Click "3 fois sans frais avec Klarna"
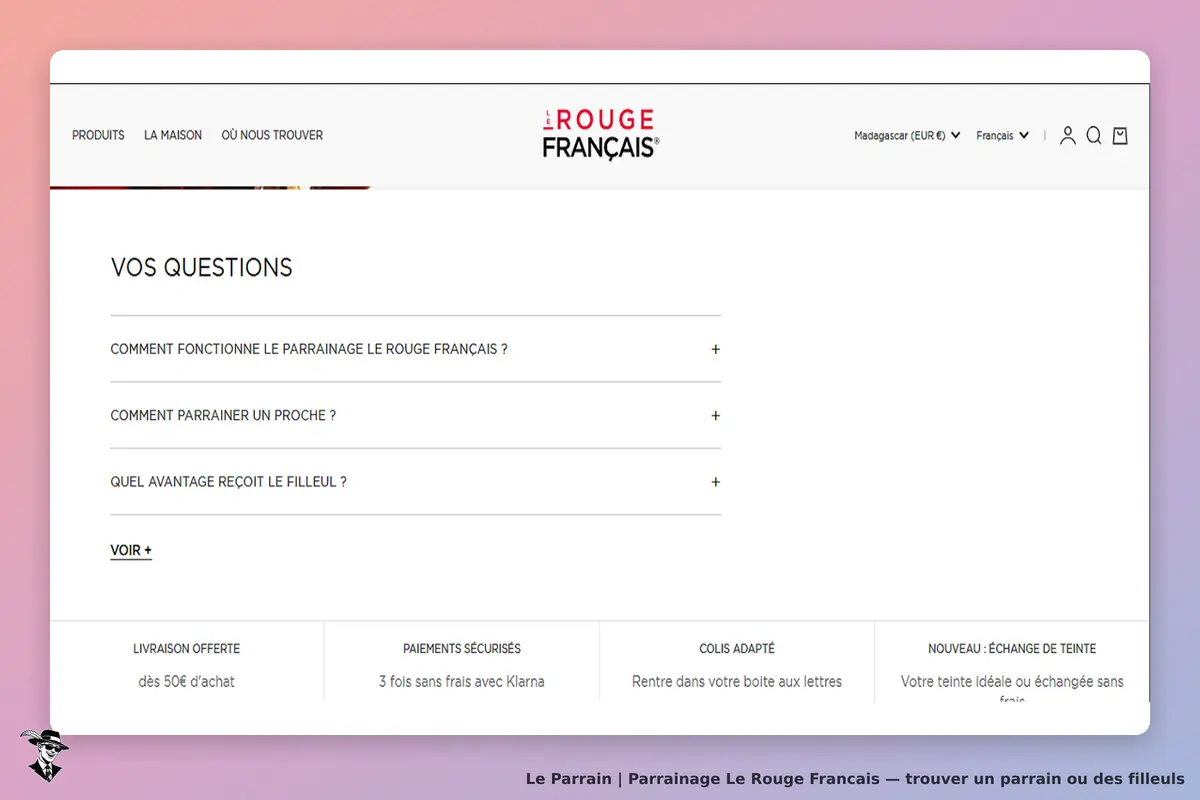This screenshot has height=800, width=1200. pos(462,682)
